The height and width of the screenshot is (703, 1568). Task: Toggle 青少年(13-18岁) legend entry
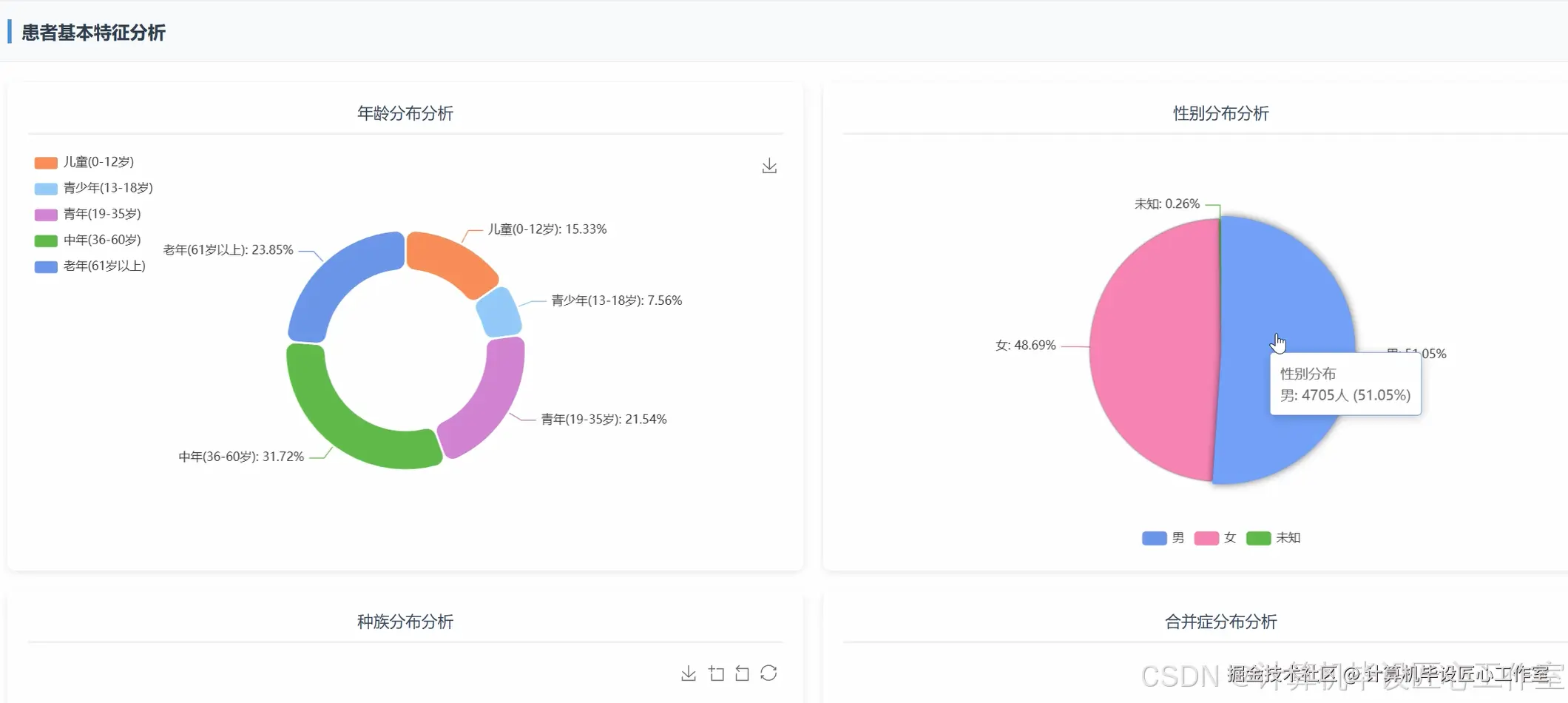click(94, 188)
